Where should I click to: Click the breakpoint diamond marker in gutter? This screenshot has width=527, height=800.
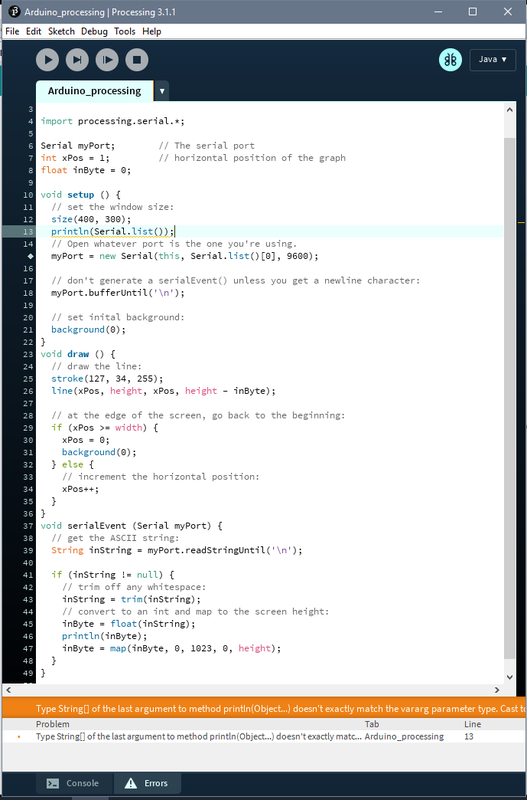tap(30, 256)
